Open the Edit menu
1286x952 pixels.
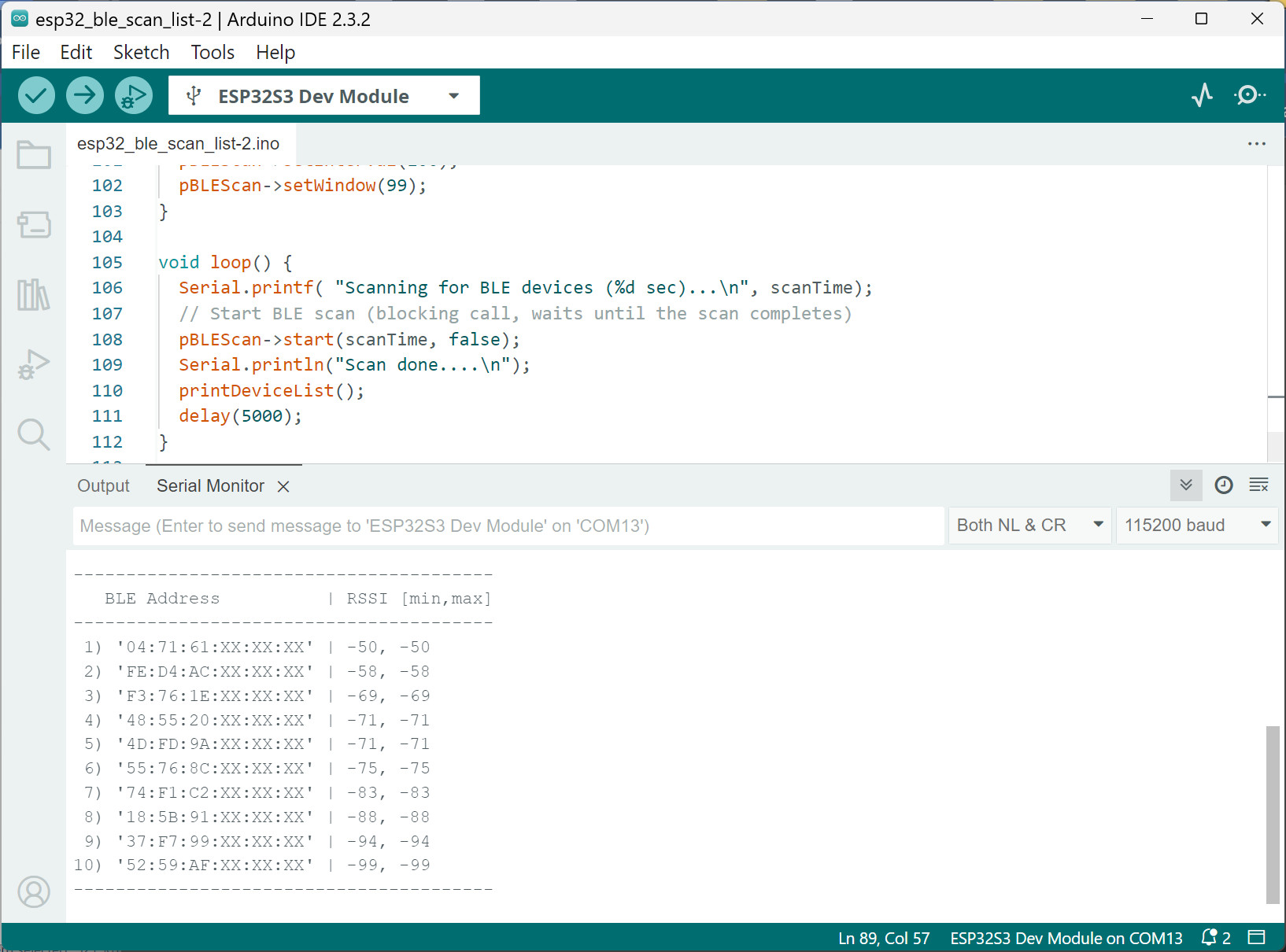(x=76, y=53)
